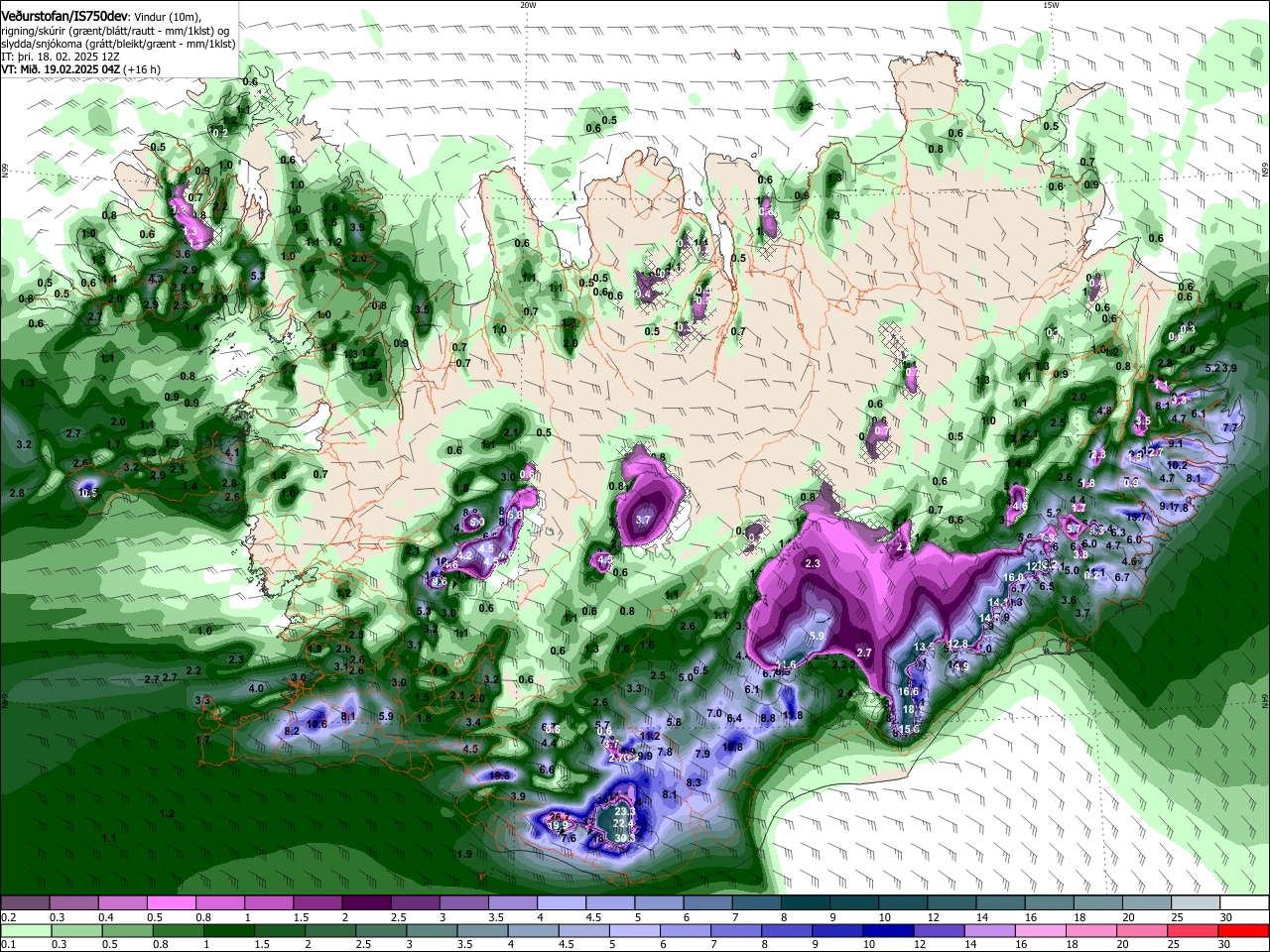Pick the light pink 16 rain swatch
The image size is (1270, 952).
(x=1041, y=931)
